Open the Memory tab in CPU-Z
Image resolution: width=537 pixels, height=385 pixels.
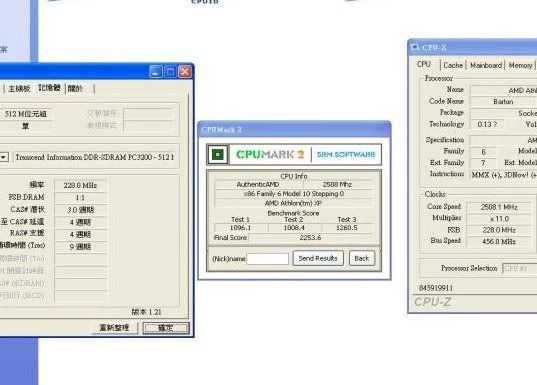click(520, 65)
